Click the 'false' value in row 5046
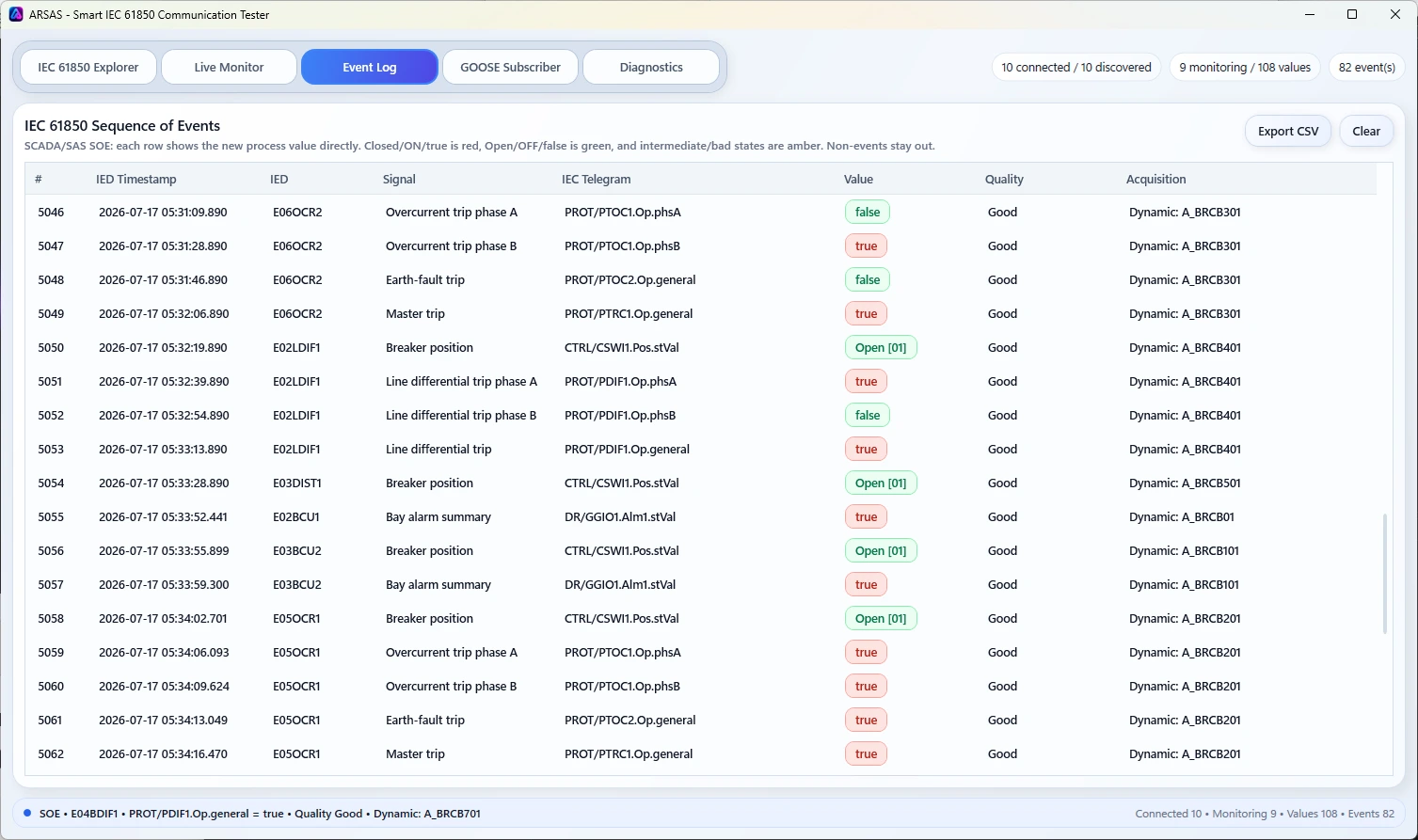Screen dimensions: 1418x840 coord(868,212)
